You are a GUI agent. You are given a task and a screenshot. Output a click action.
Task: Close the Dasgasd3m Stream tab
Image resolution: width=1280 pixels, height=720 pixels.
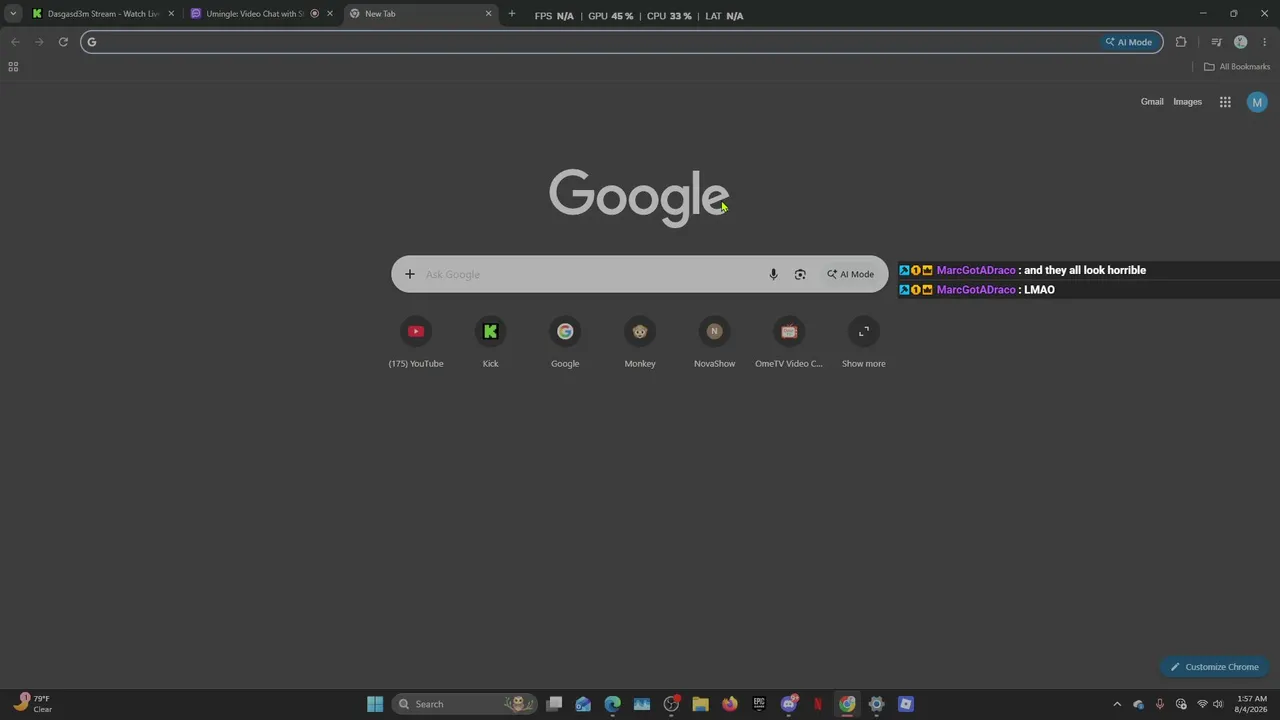pyautogui.click(x=171, y=14)
